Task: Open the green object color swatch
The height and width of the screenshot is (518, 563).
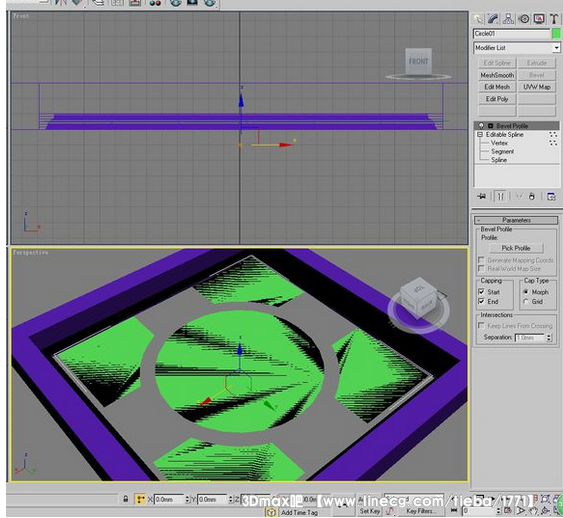Action: coord(556,34)
